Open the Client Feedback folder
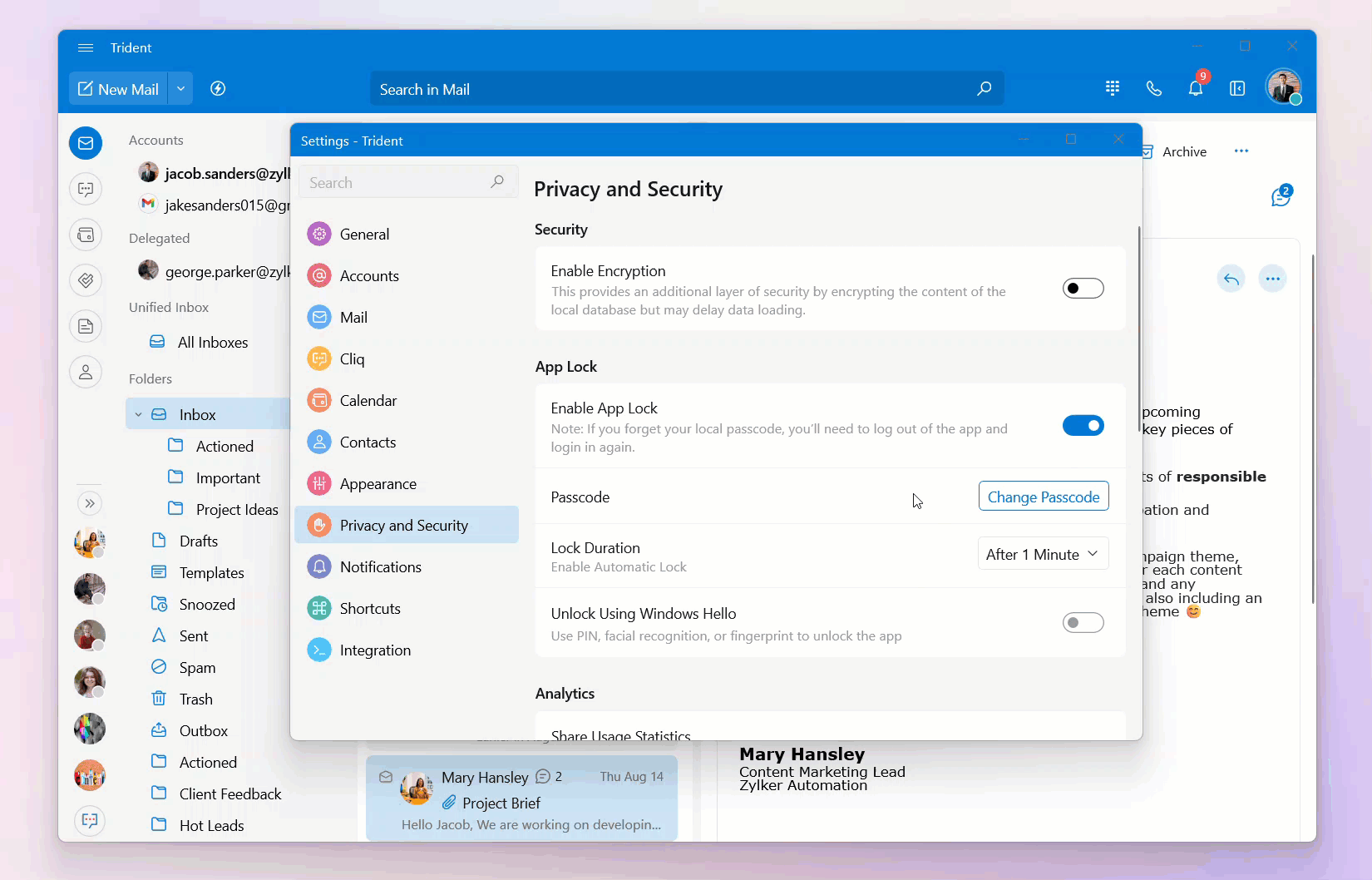The height and width of the screenshot is (880, 1372). (x=216, y=793)
